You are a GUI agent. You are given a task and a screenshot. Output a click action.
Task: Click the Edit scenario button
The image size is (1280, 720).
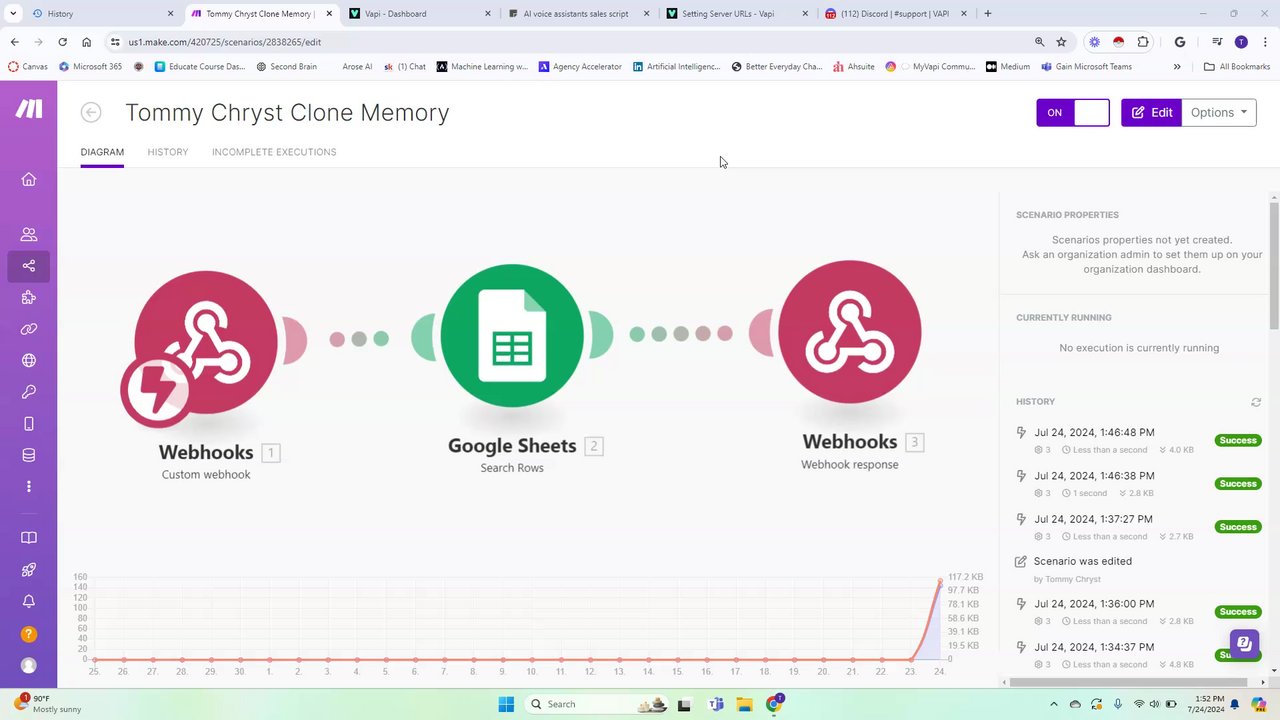pyautogui.click(x=1151, y=112)
